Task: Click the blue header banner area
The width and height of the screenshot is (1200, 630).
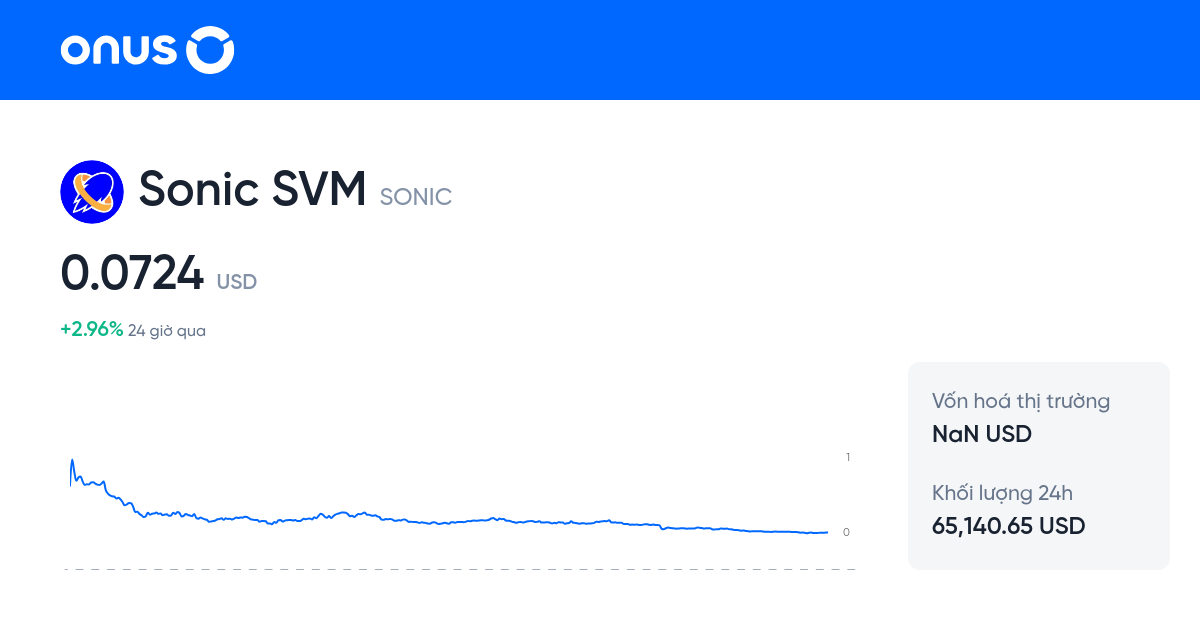Action: pos(600,50)
